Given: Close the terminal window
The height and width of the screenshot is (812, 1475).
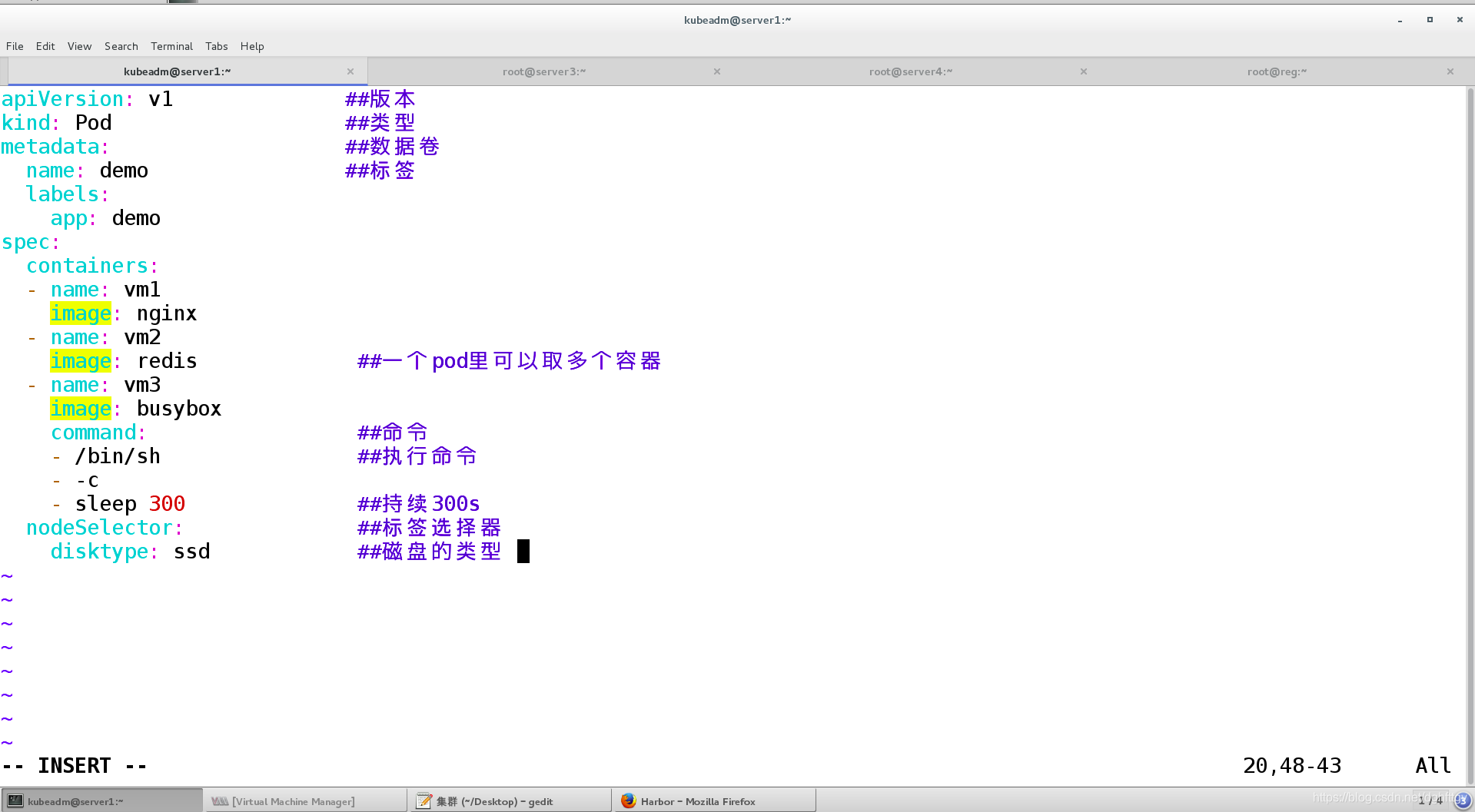Looking at the screenshot, I should click(x=1460, y=20).
